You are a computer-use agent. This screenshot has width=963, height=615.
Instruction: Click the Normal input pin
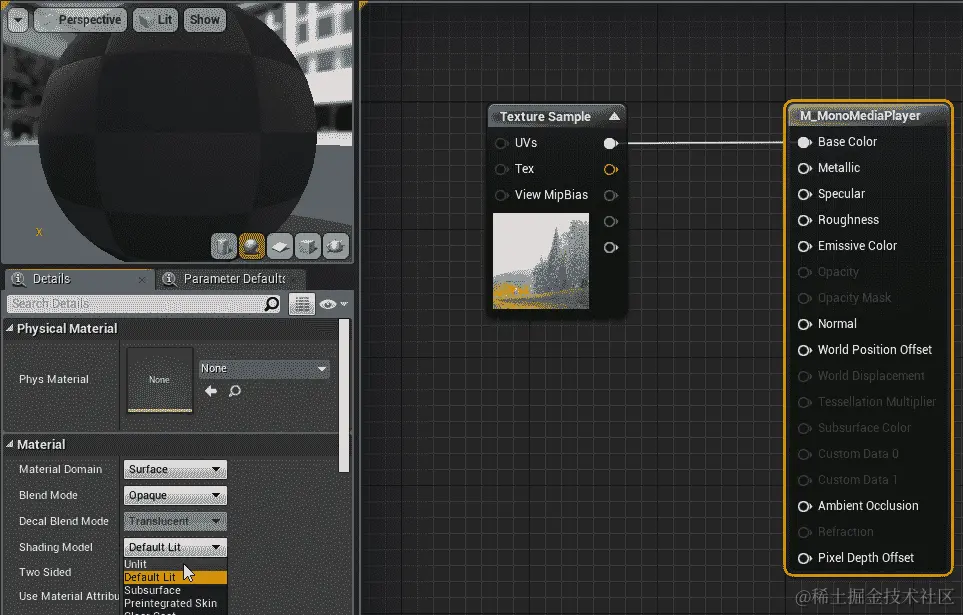click(x=805, y=324)
